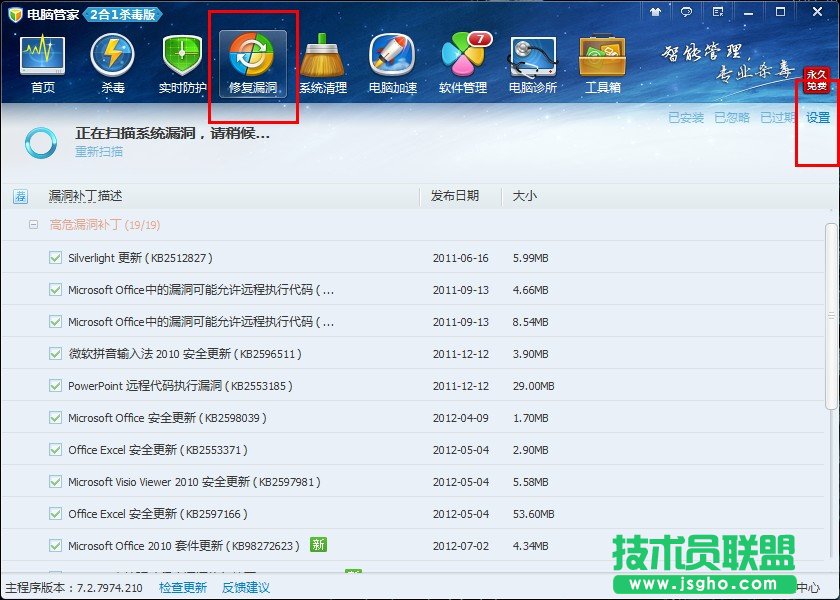Viewport: 840px width, 600px height.
Task: Uncheck the Silverlight 更新 (KB2512827) patch
Action: click(x=55, y=258)
